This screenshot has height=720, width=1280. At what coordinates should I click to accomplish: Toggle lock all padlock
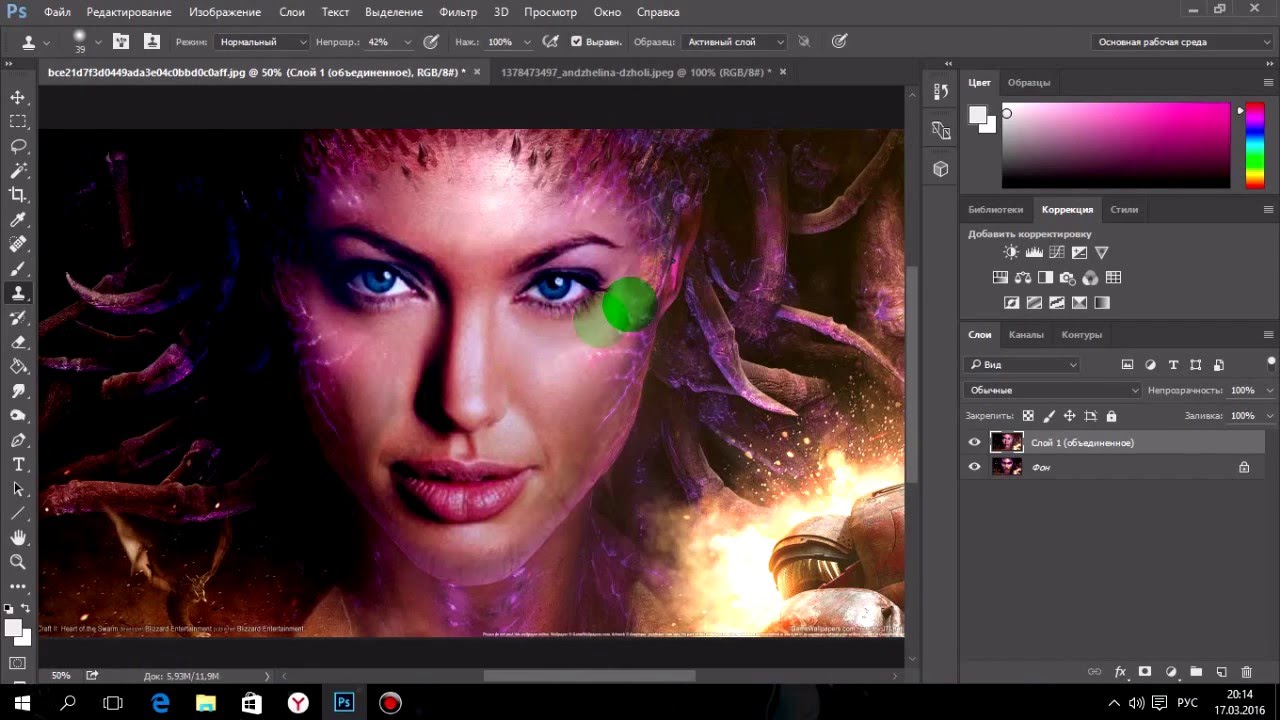pos(1111,416)
